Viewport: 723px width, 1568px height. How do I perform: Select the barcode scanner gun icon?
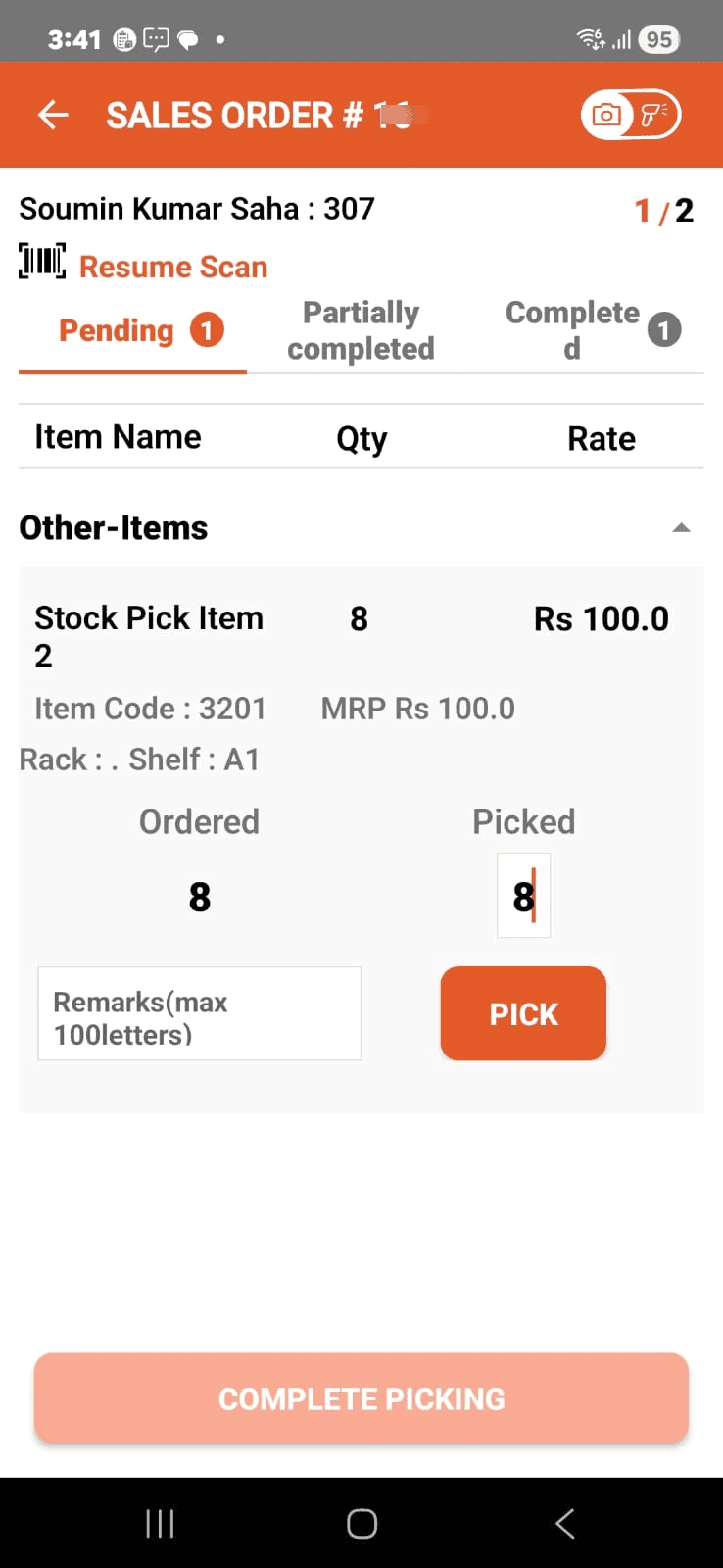coord(653,116)
